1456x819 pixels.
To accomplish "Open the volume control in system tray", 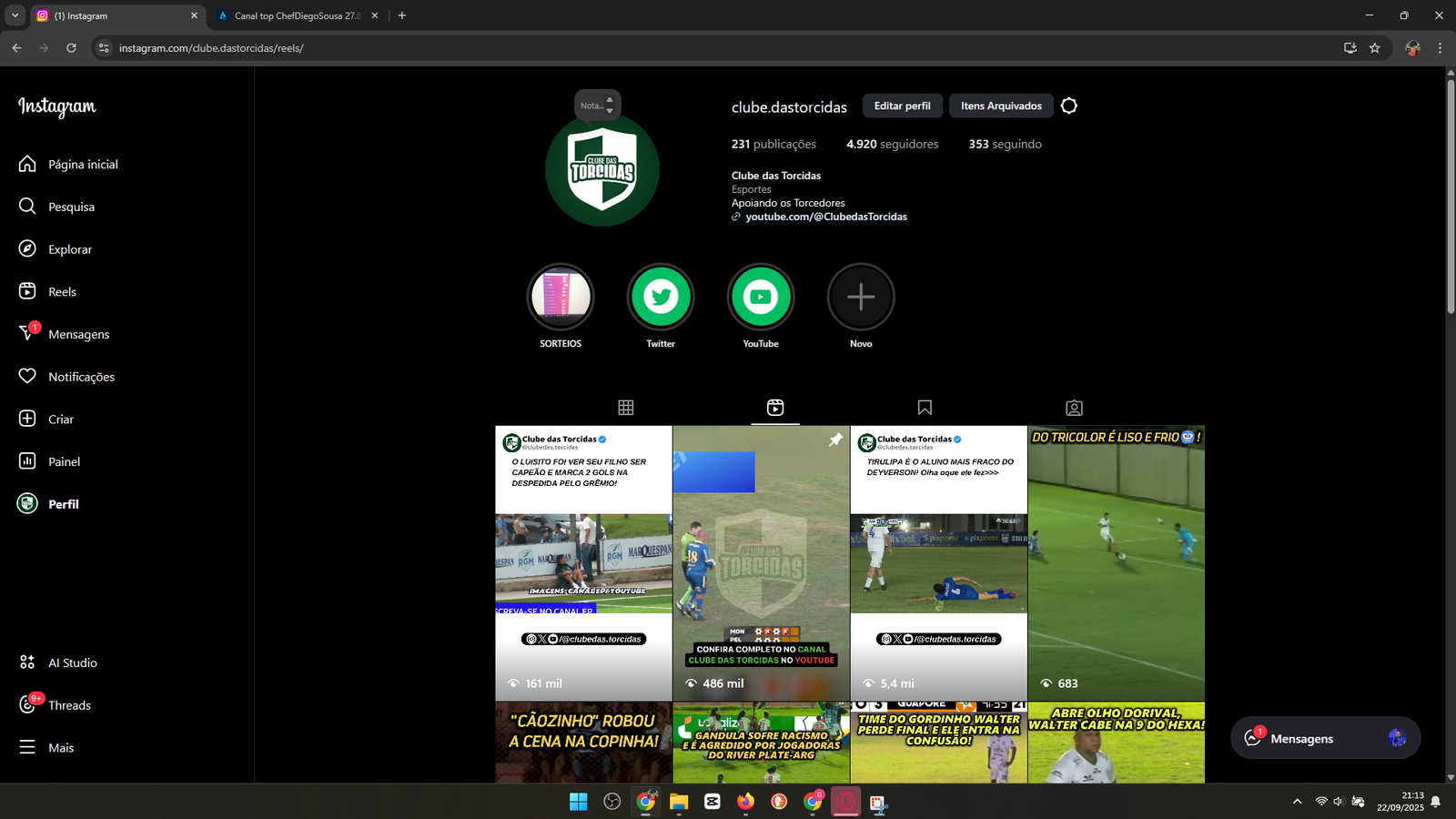I will point(1339,802).
